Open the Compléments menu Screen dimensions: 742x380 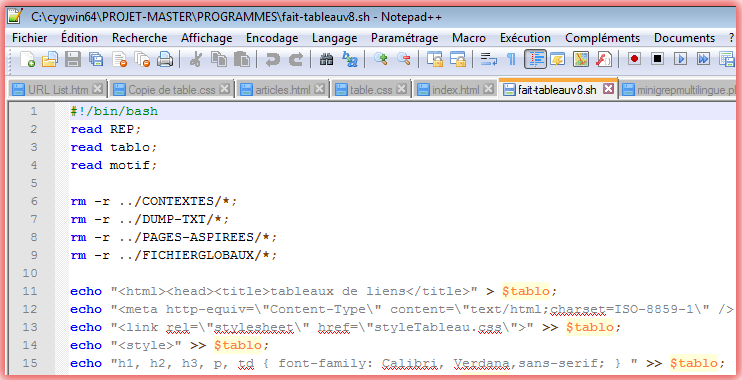coord(602,38)
